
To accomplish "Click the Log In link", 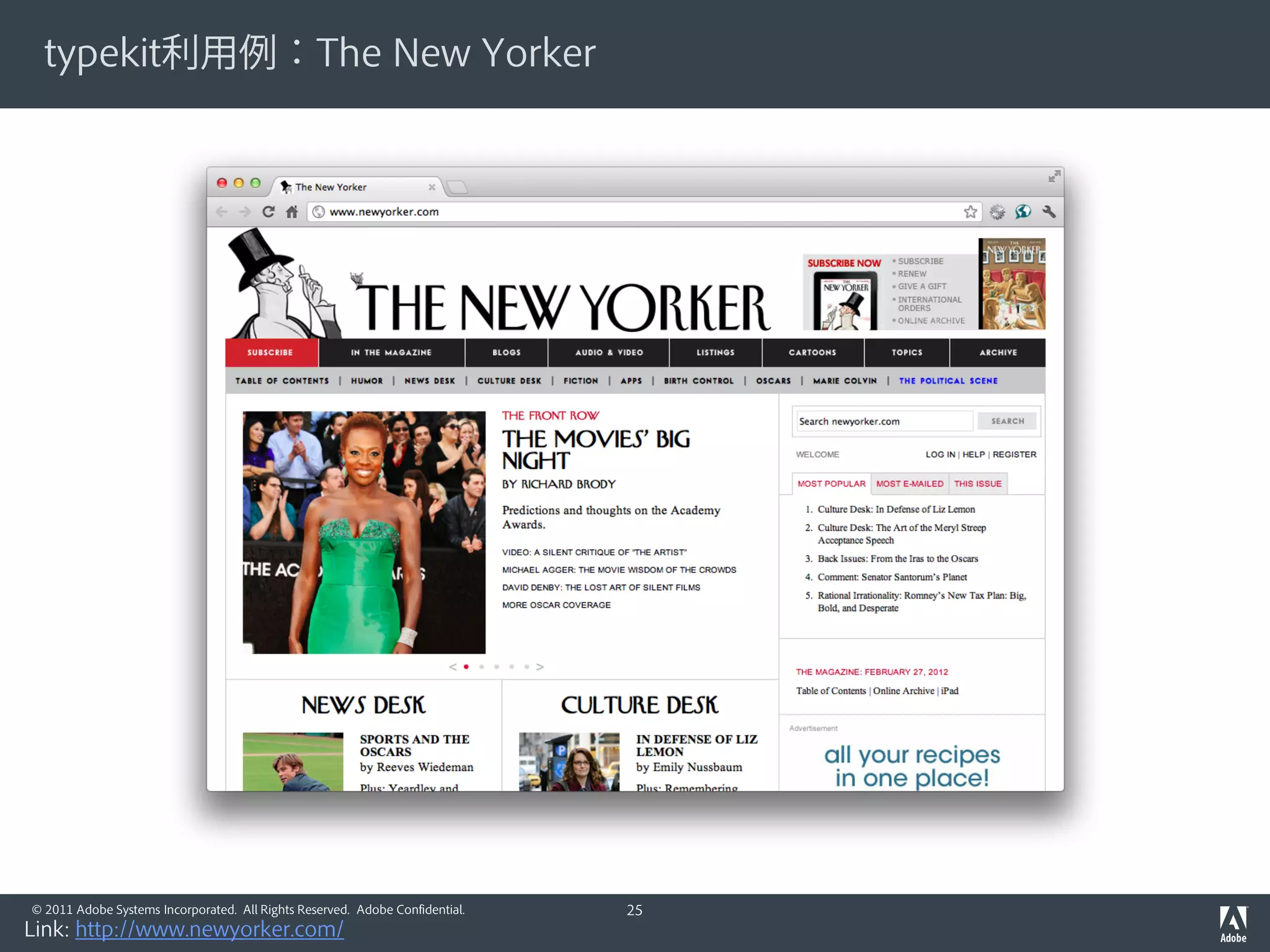I will click(940, 454).
